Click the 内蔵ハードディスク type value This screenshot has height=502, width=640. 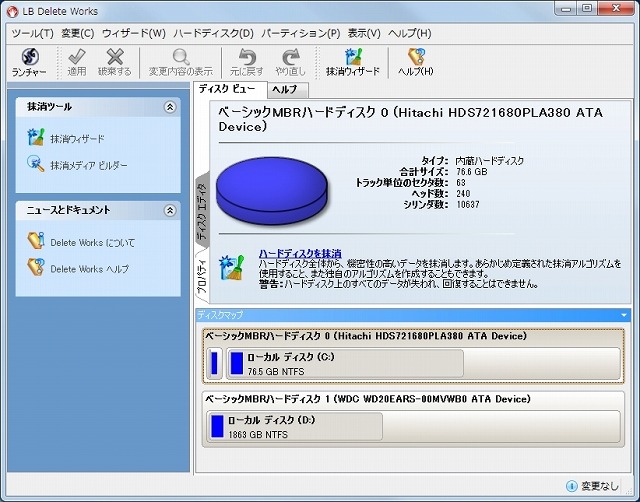(490, 161)
